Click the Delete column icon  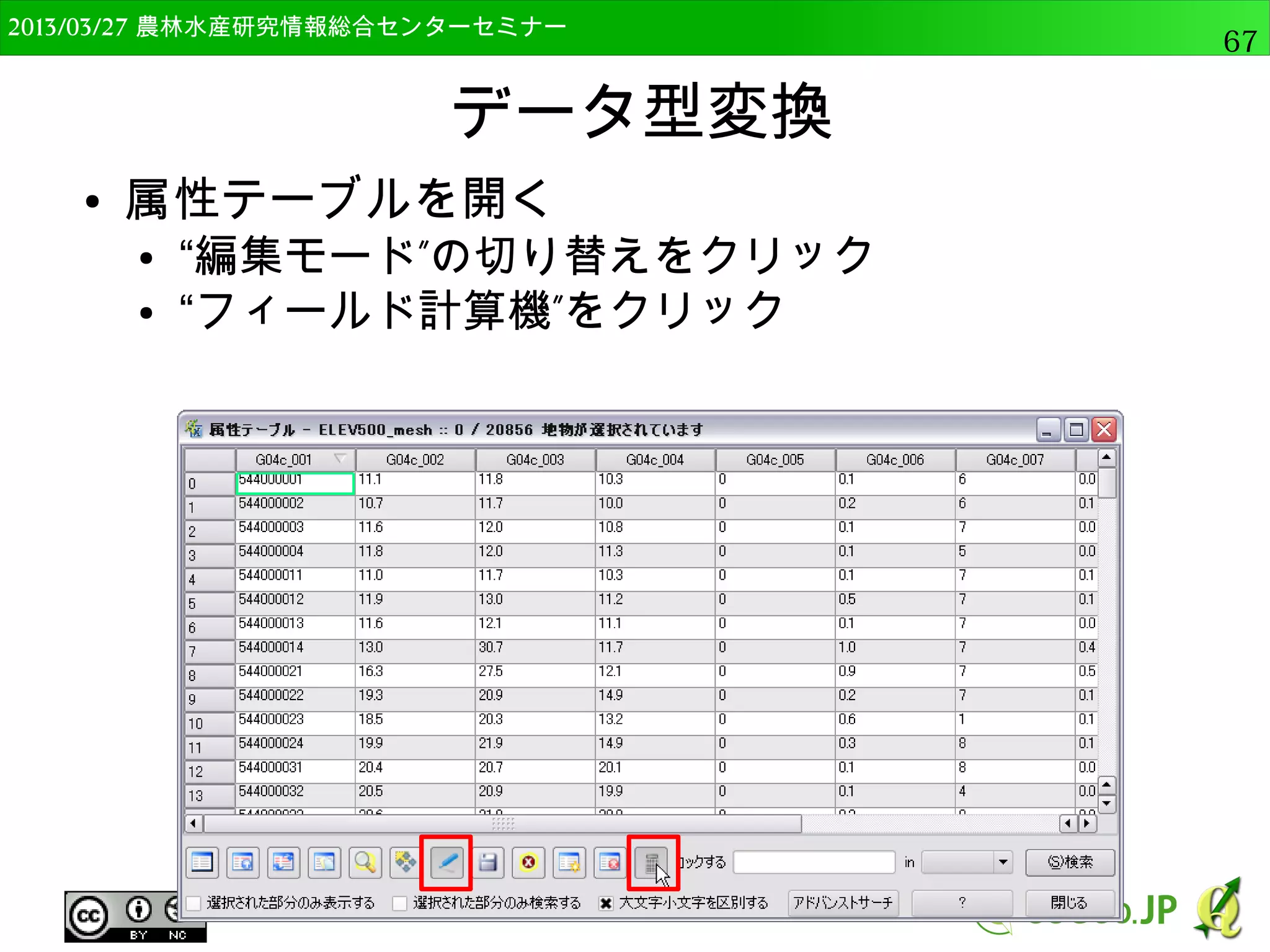(610, 862)
